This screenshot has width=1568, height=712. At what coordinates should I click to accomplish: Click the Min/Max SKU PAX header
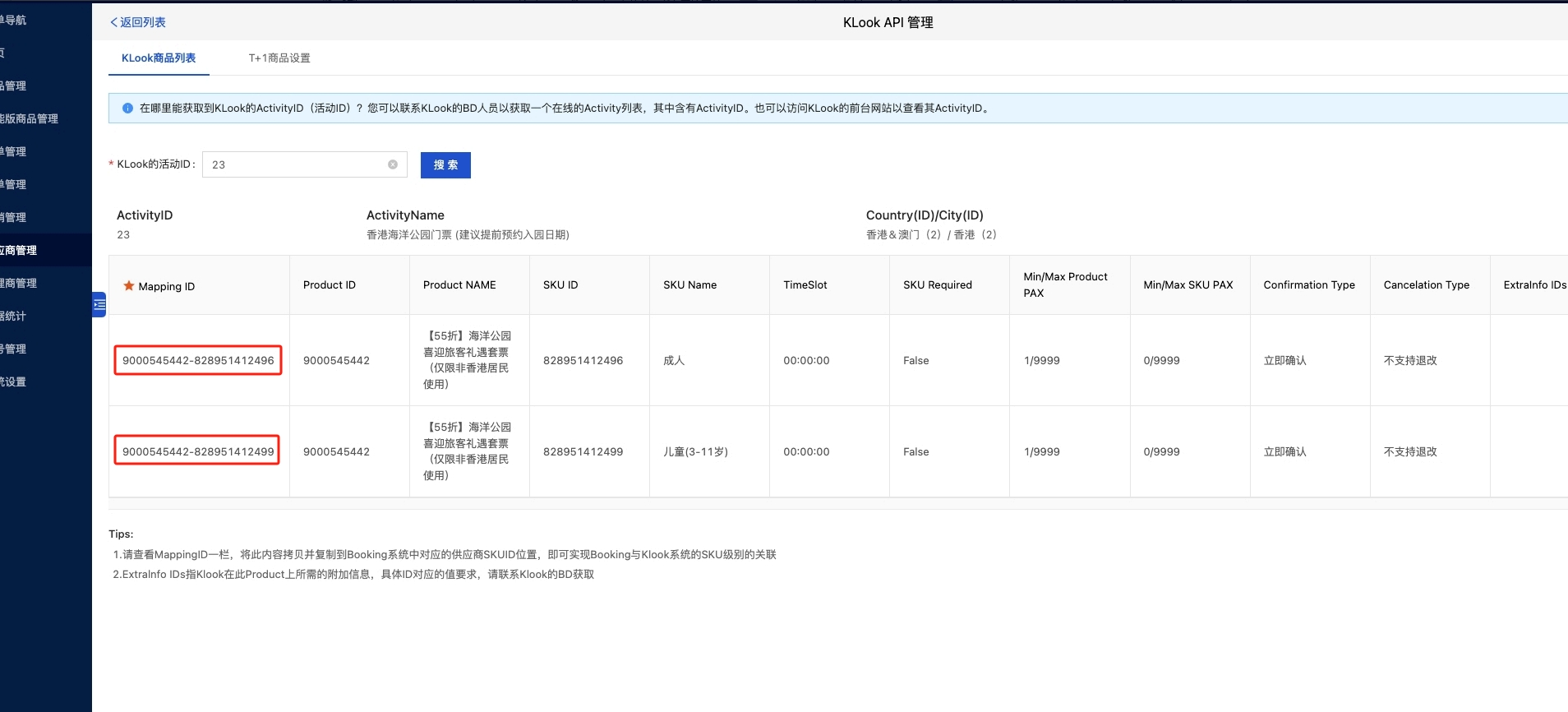tap(1188, 284)
